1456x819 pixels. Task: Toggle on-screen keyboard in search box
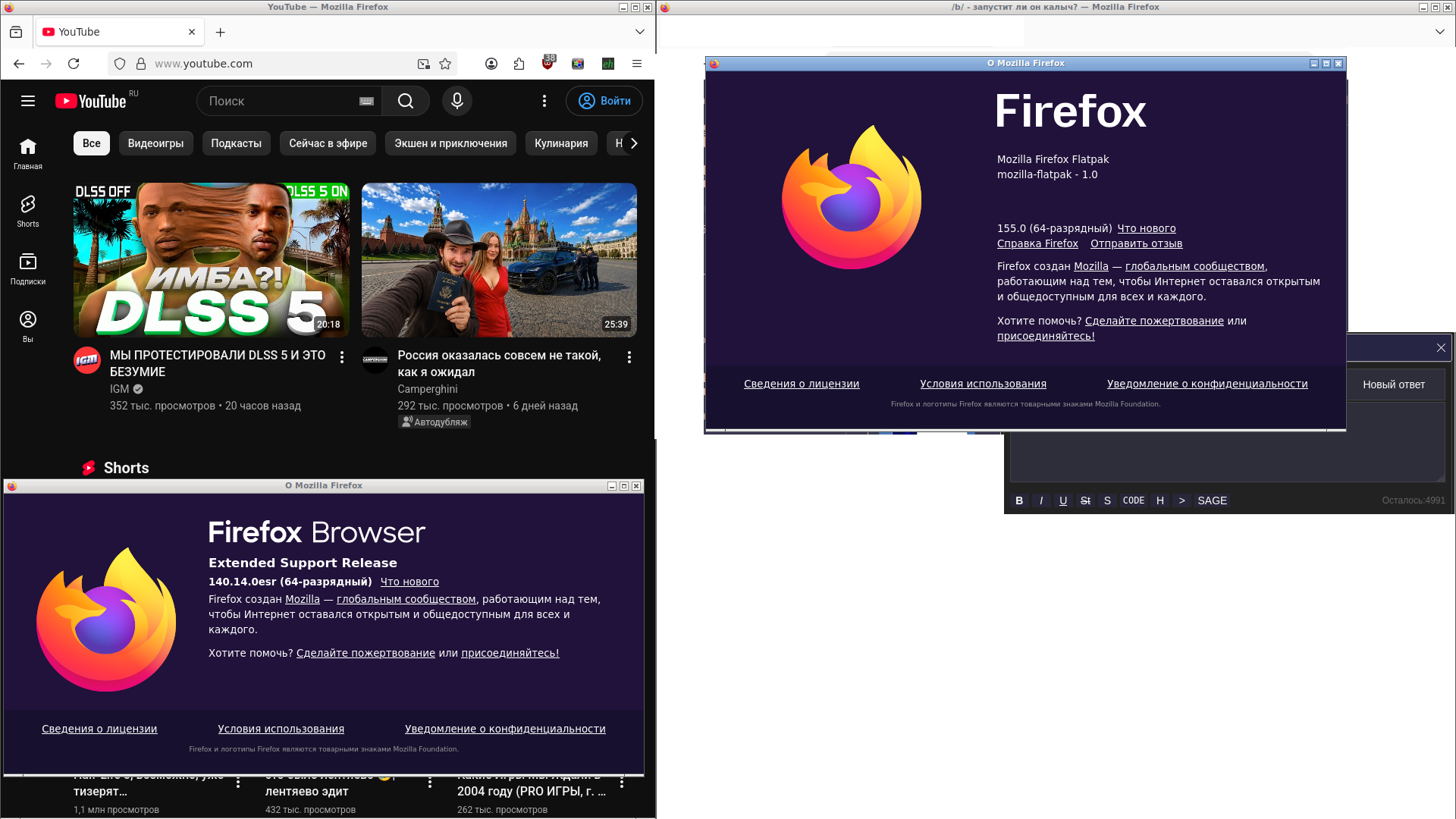tap(366, 101)
